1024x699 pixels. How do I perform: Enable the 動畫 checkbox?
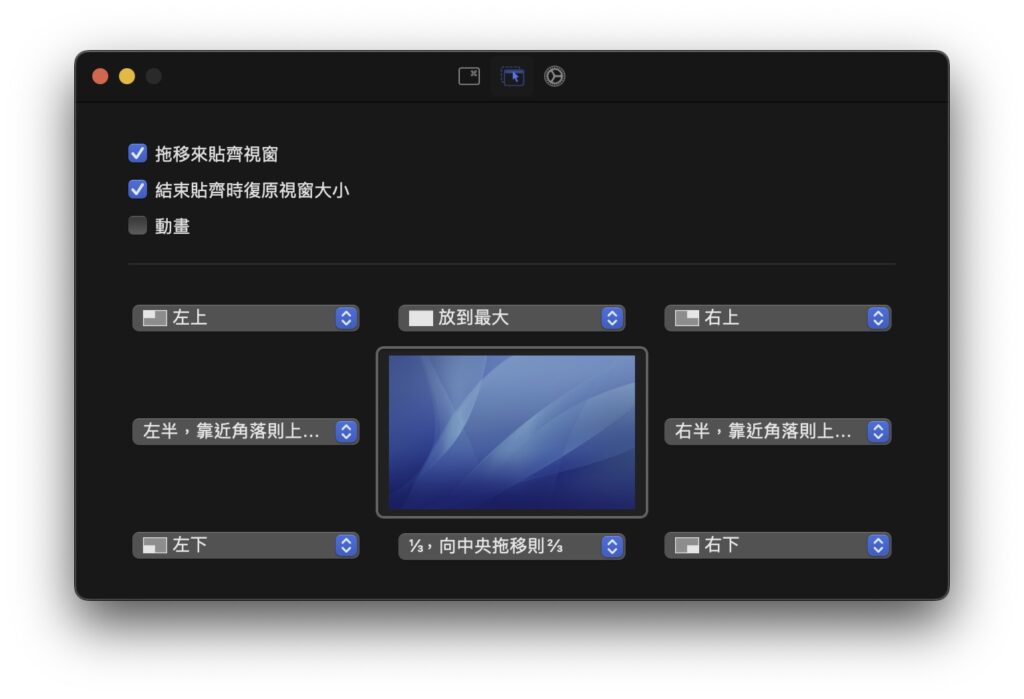[x=138, y=225]
